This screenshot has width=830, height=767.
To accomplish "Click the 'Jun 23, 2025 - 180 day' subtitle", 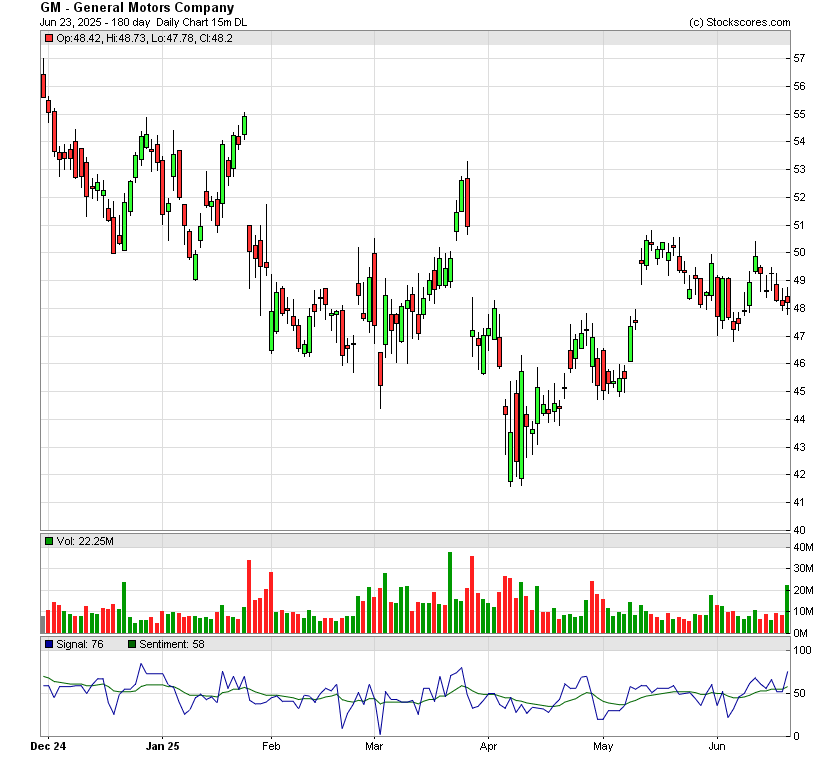I will (95, 23).
